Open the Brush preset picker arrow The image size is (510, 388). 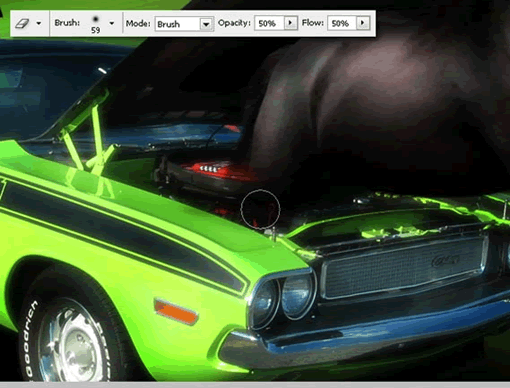click(112, 23)
